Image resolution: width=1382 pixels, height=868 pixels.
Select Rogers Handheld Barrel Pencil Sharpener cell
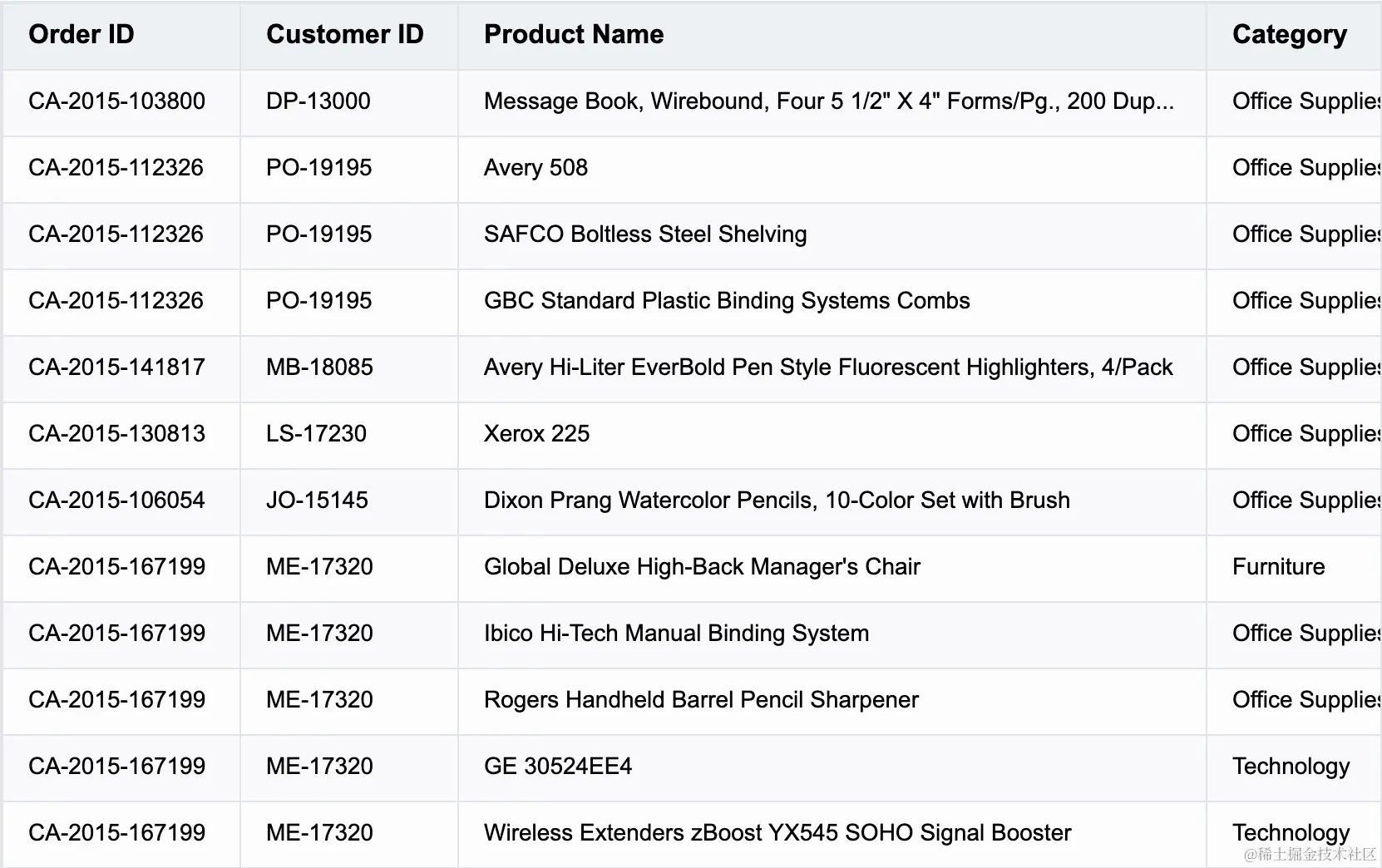click(x=832, y=702)
